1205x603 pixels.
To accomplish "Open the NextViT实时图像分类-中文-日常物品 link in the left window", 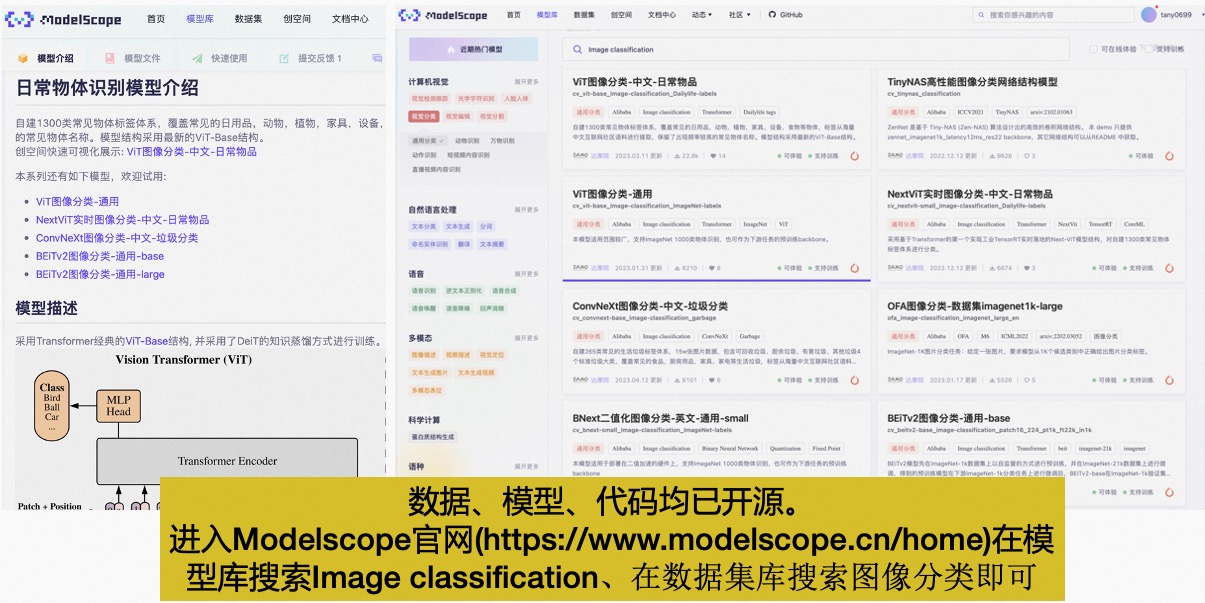I will (122, 219).
